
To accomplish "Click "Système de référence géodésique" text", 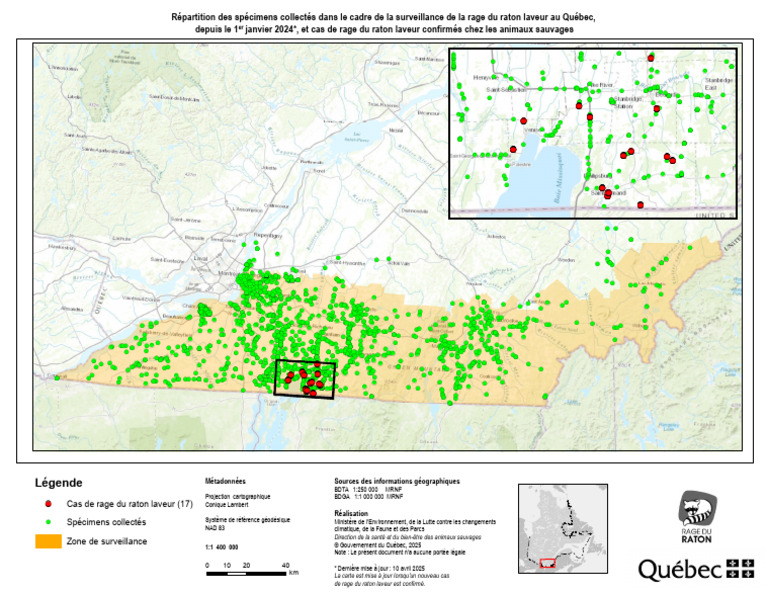I will point(247,520).
